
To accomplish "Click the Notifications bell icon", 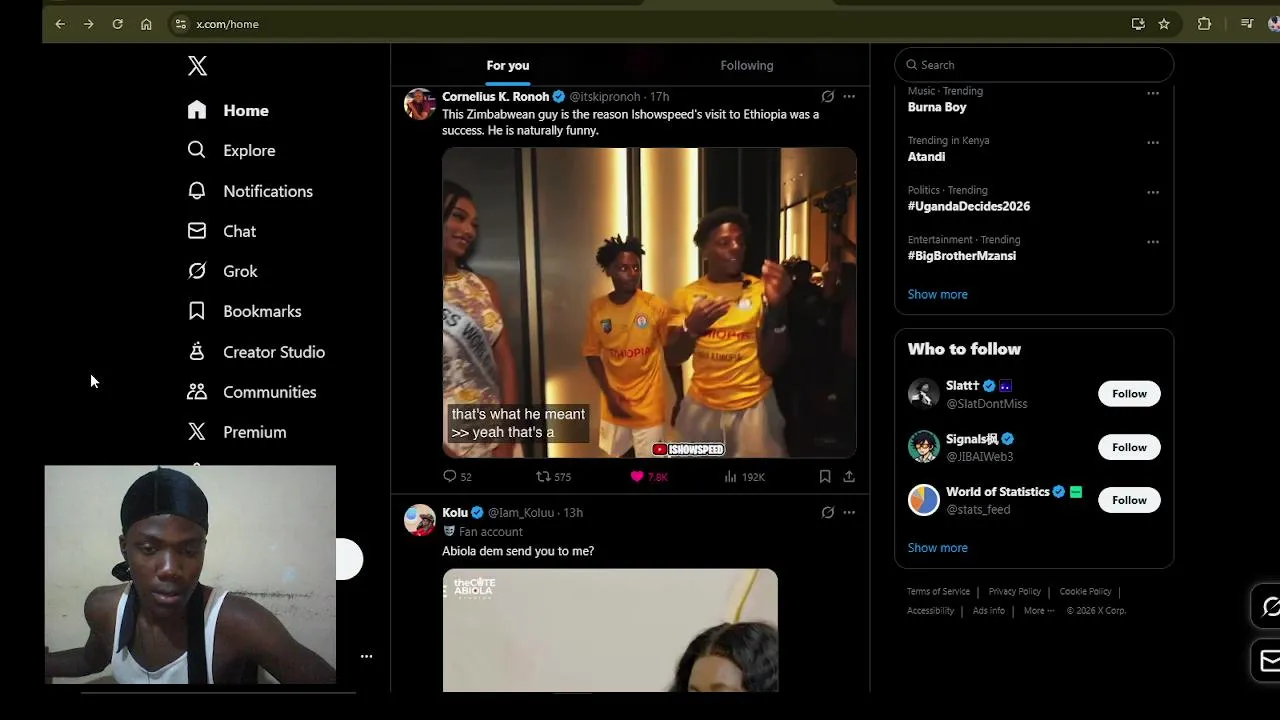I will click(197, 190).
